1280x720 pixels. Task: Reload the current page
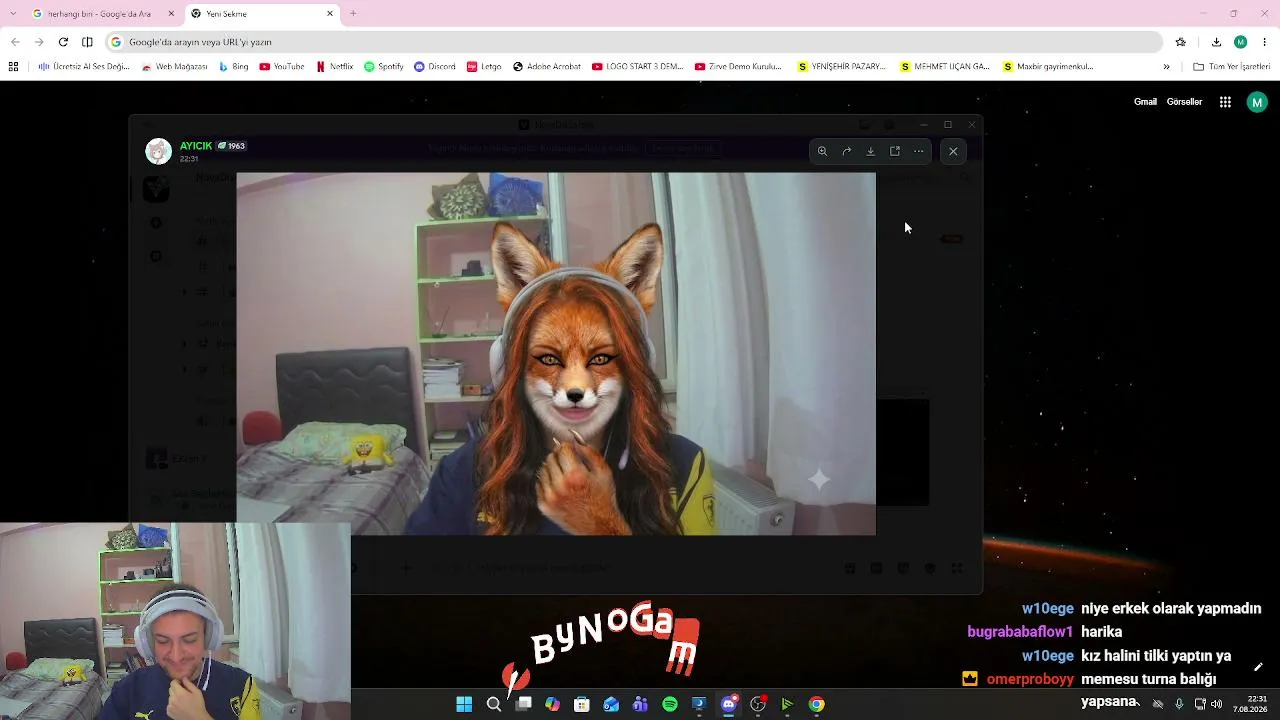click(x=63, y=42)
